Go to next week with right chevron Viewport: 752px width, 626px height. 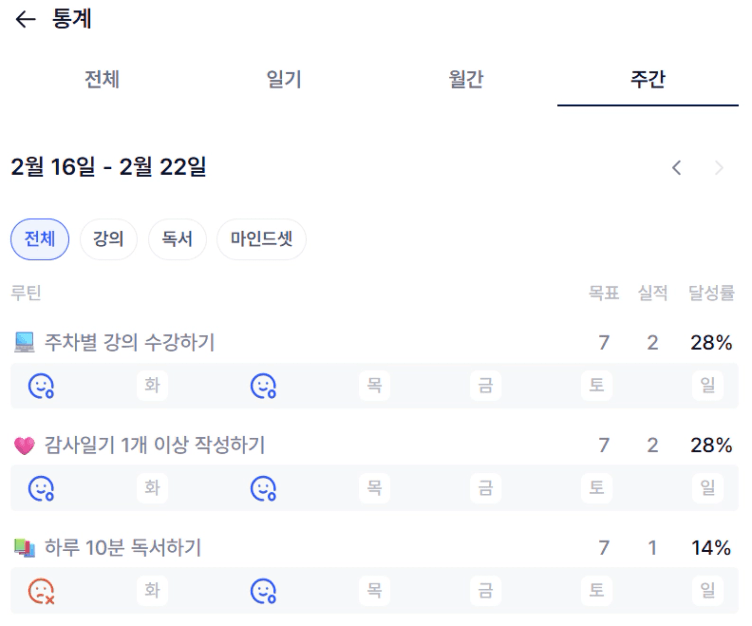pos(719,168)
